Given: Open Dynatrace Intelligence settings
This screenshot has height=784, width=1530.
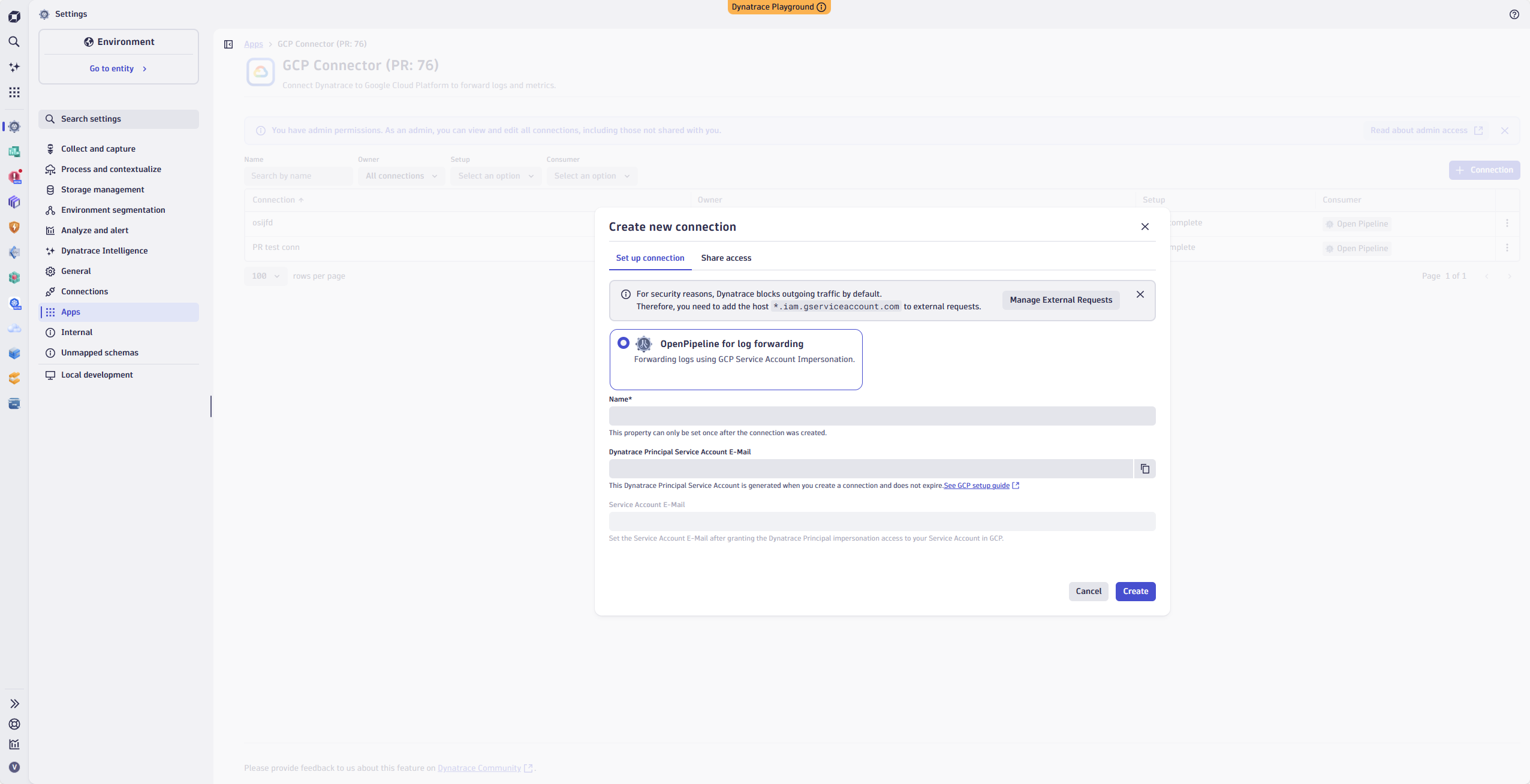Looking at the screenshot, I should click(x=119, y=251).
